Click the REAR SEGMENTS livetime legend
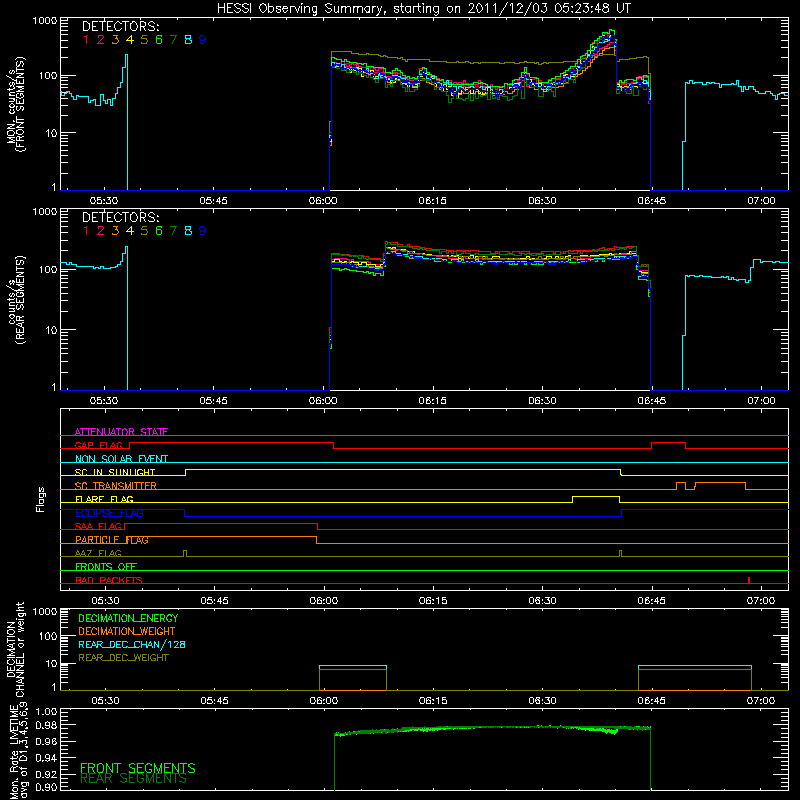 click(133, 779)
